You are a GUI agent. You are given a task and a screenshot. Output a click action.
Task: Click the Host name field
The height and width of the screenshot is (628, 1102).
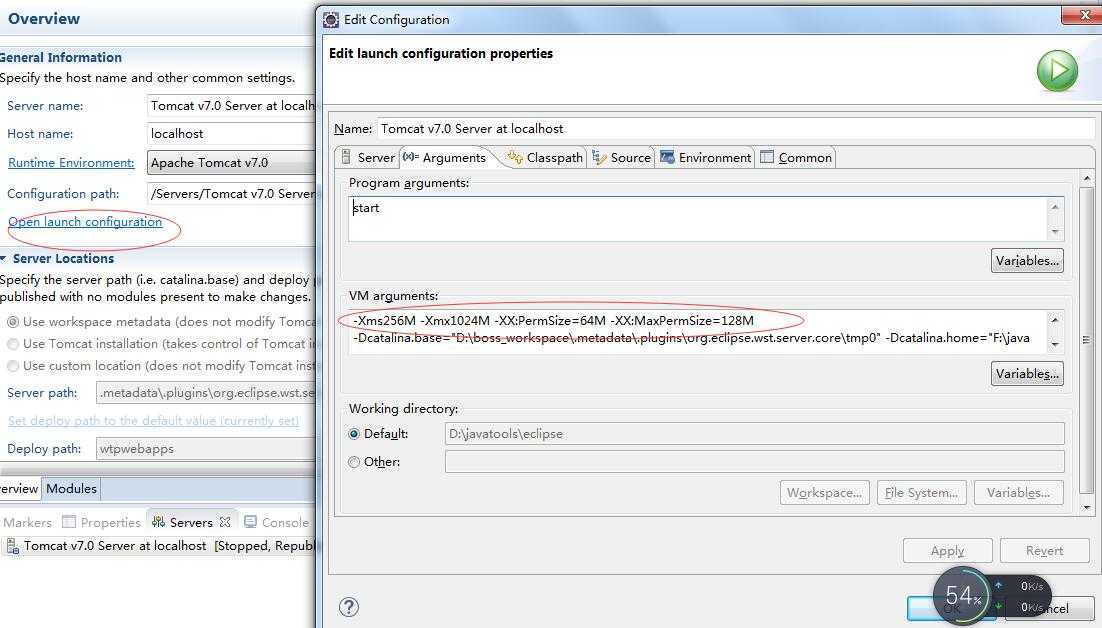tap(232, 133)
